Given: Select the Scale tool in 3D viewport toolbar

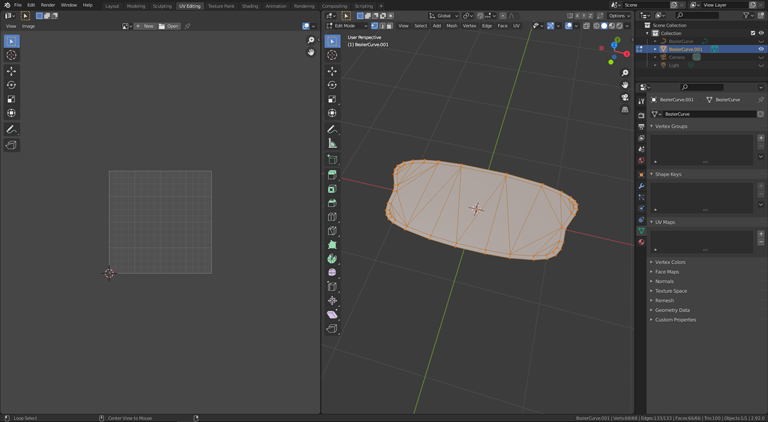Looking at the screenshot, I should 332,99.
